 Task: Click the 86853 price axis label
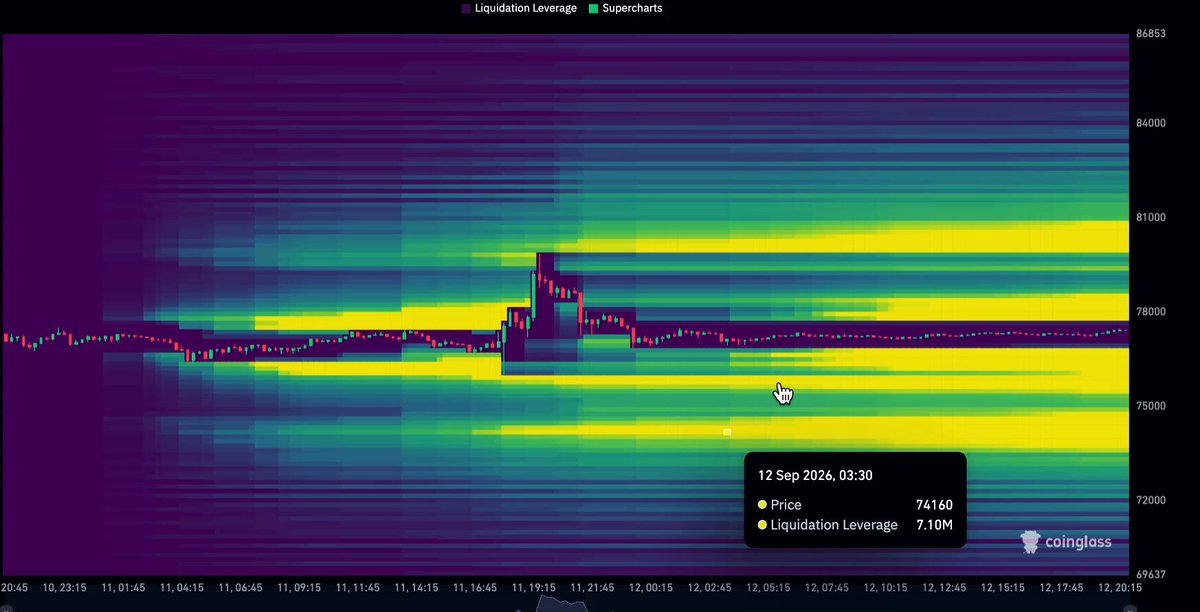1151,33
